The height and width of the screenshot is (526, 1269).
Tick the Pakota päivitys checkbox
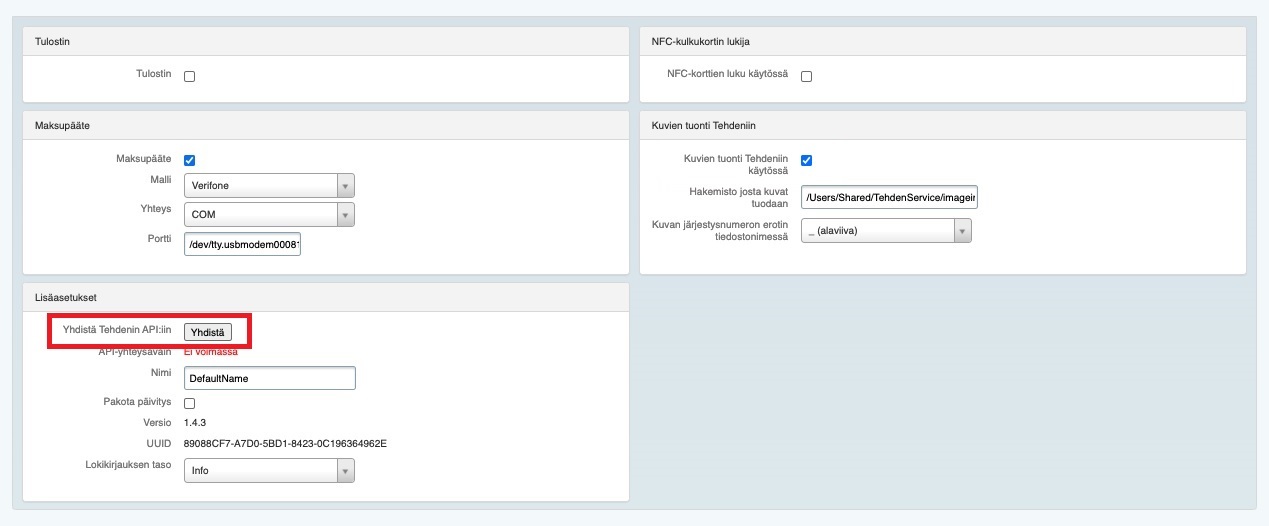click(190, 403)
